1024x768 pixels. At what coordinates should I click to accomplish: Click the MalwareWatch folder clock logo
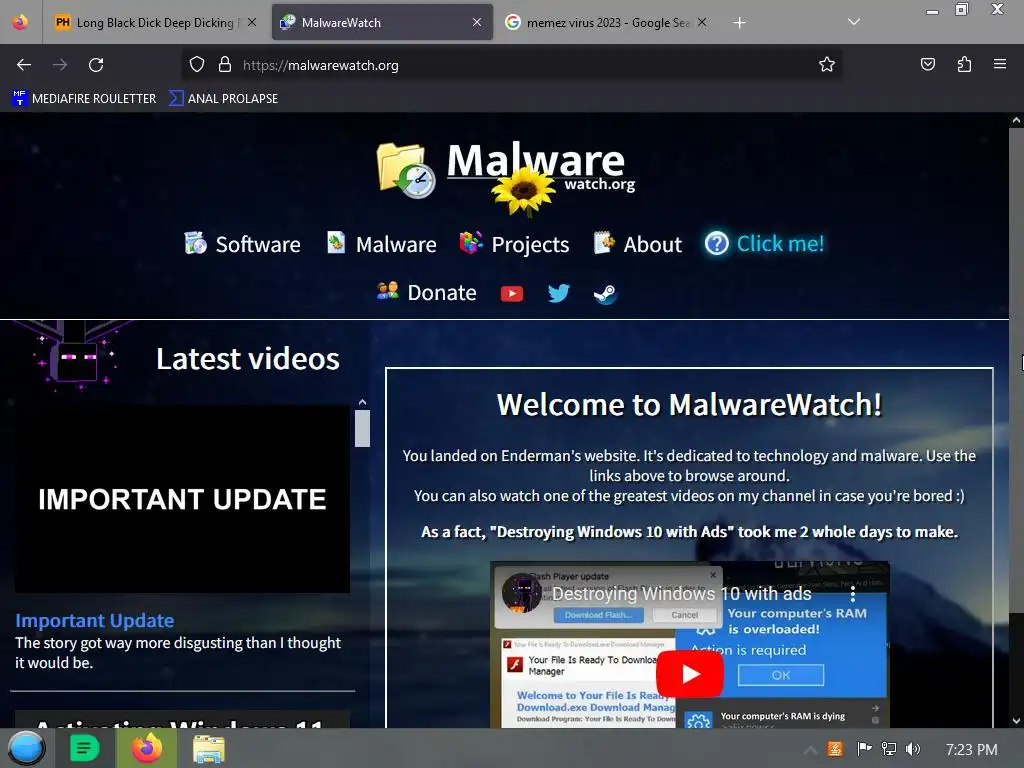click(406, 170)
